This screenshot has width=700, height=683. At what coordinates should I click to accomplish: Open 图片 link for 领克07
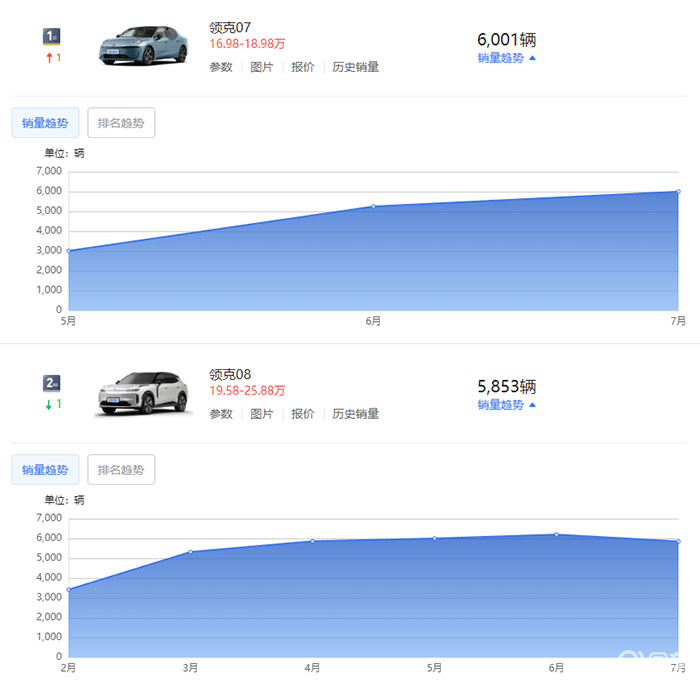click(x=262, y=67)
